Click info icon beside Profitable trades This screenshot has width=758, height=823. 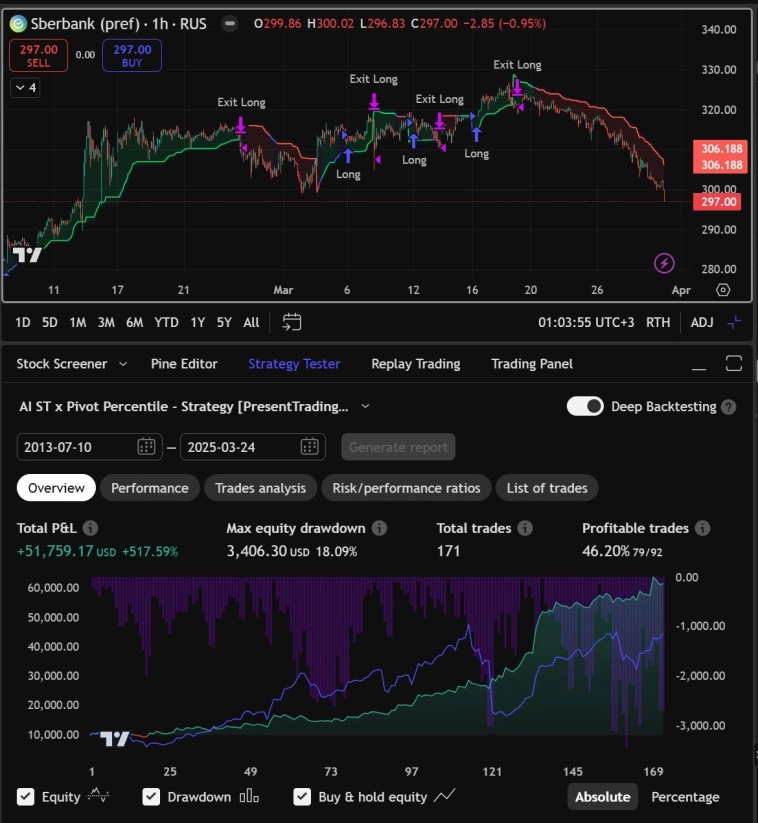point(703,528)
